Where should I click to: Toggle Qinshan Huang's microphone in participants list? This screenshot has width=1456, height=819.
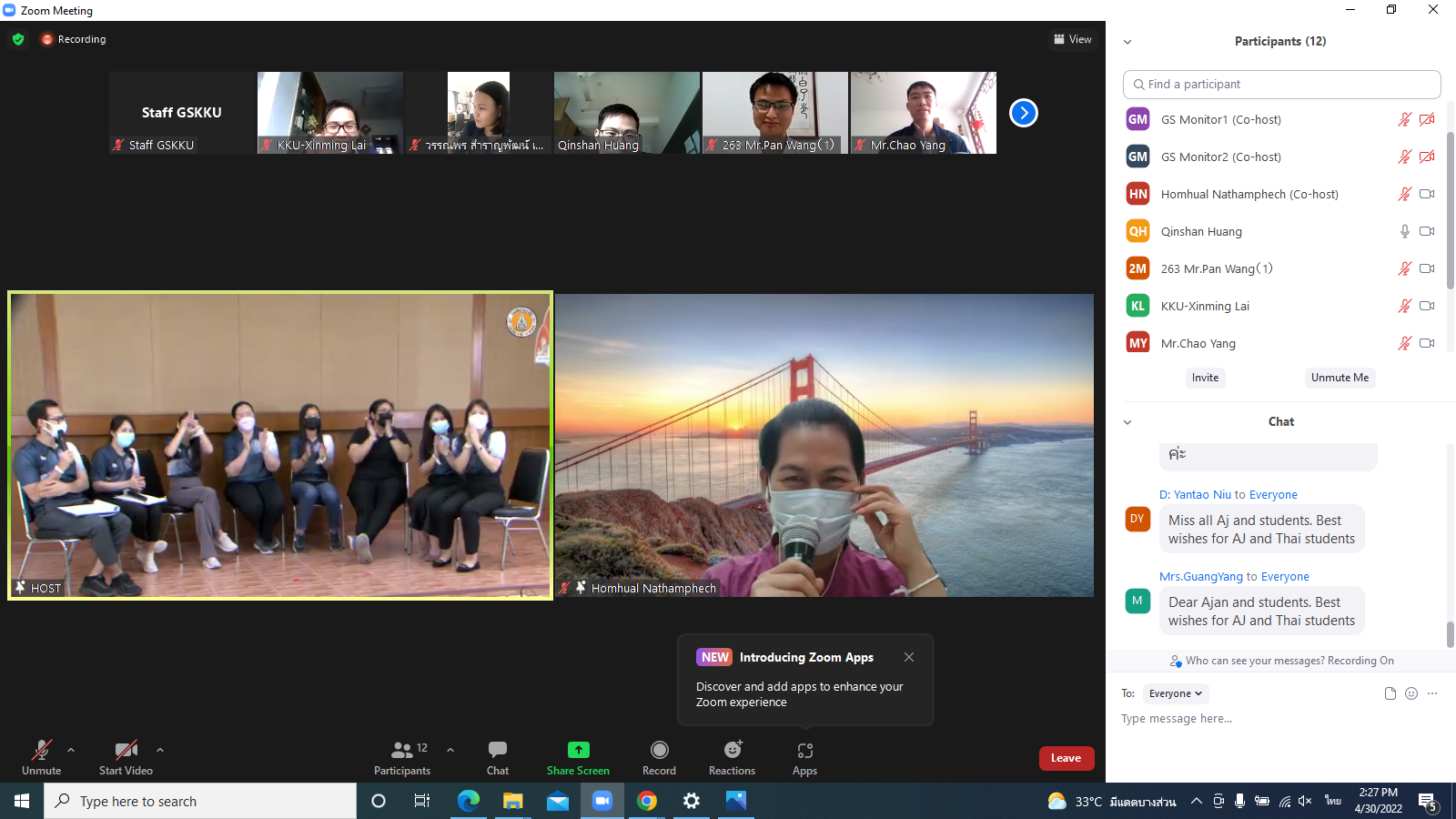pos(1404,231)
